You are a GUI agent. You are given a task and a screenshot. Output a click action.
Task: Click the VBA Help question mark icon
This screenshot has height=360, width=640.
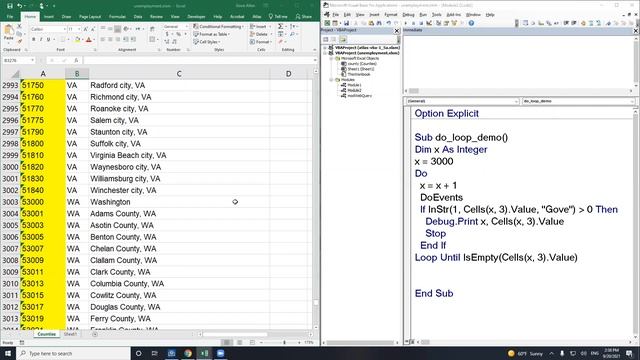[471, 23]
